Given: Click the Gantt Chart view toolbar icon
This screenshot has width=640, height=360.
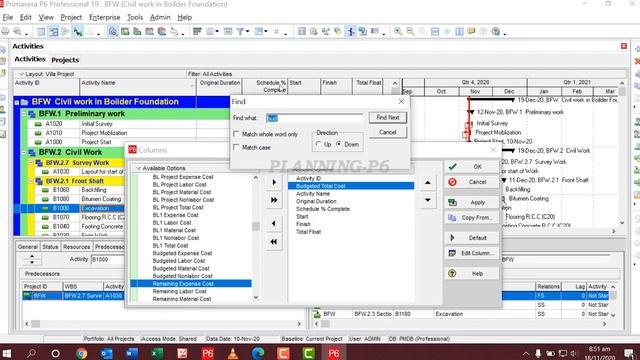Looking at the screenshot, I should point(53,31).
